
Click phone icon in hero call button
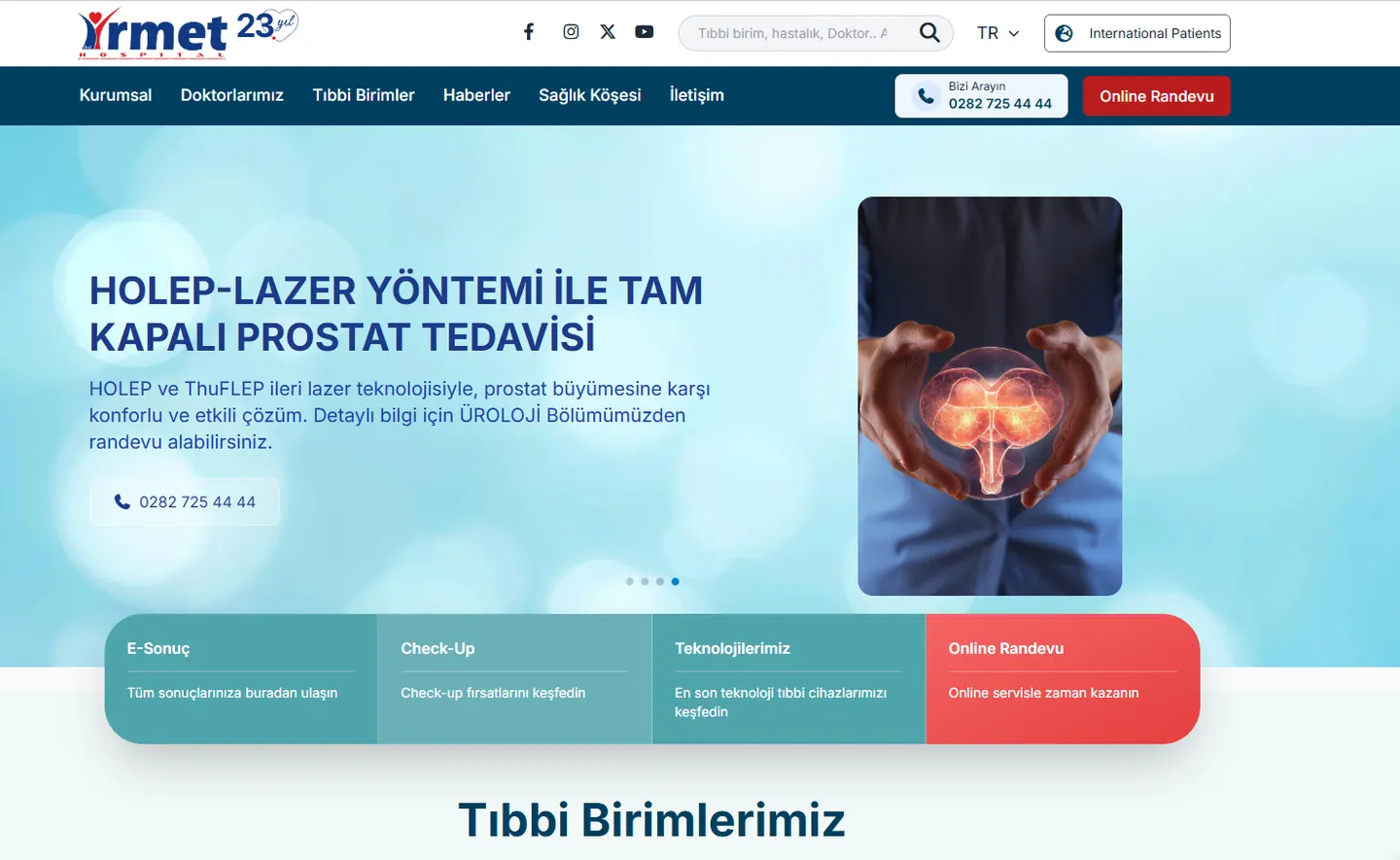(122, 501)
